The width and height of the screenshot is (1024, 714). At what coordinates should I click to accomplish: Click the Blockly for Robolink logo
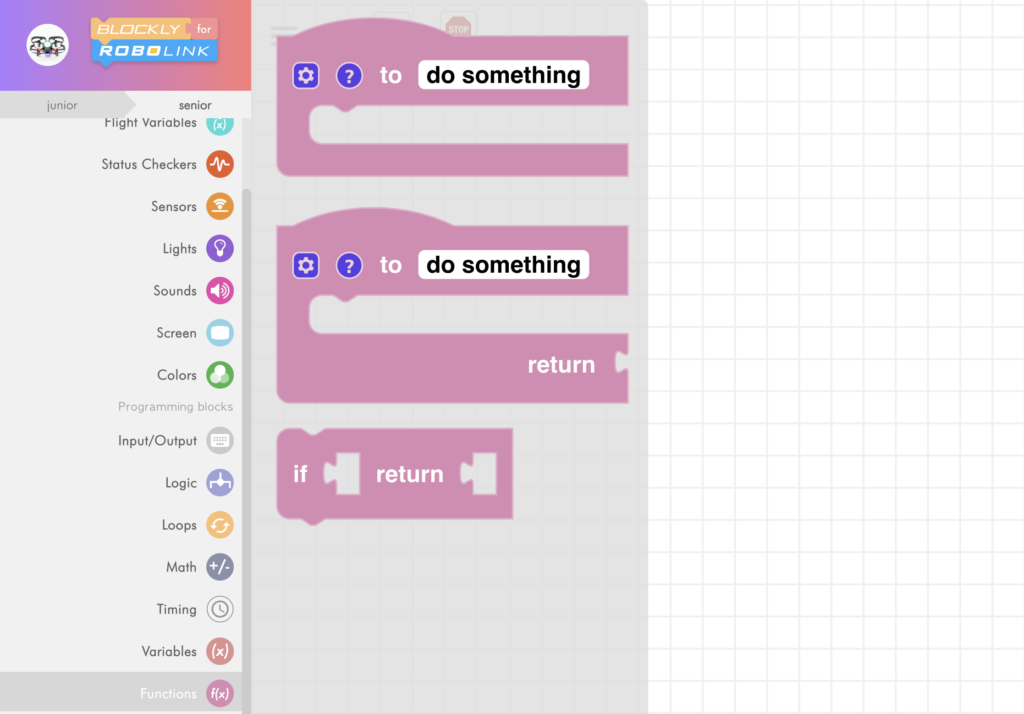pos(155,41)
